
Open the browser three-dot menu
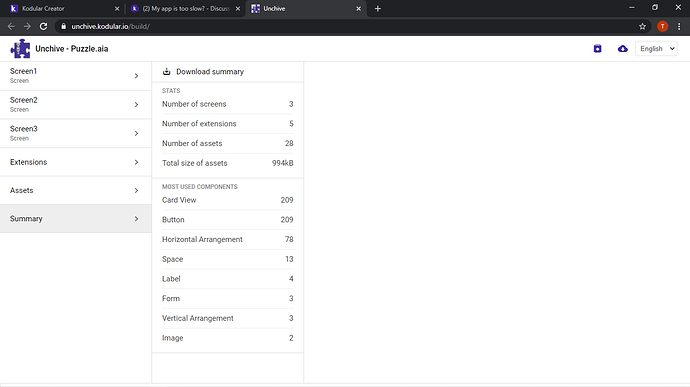679,26
